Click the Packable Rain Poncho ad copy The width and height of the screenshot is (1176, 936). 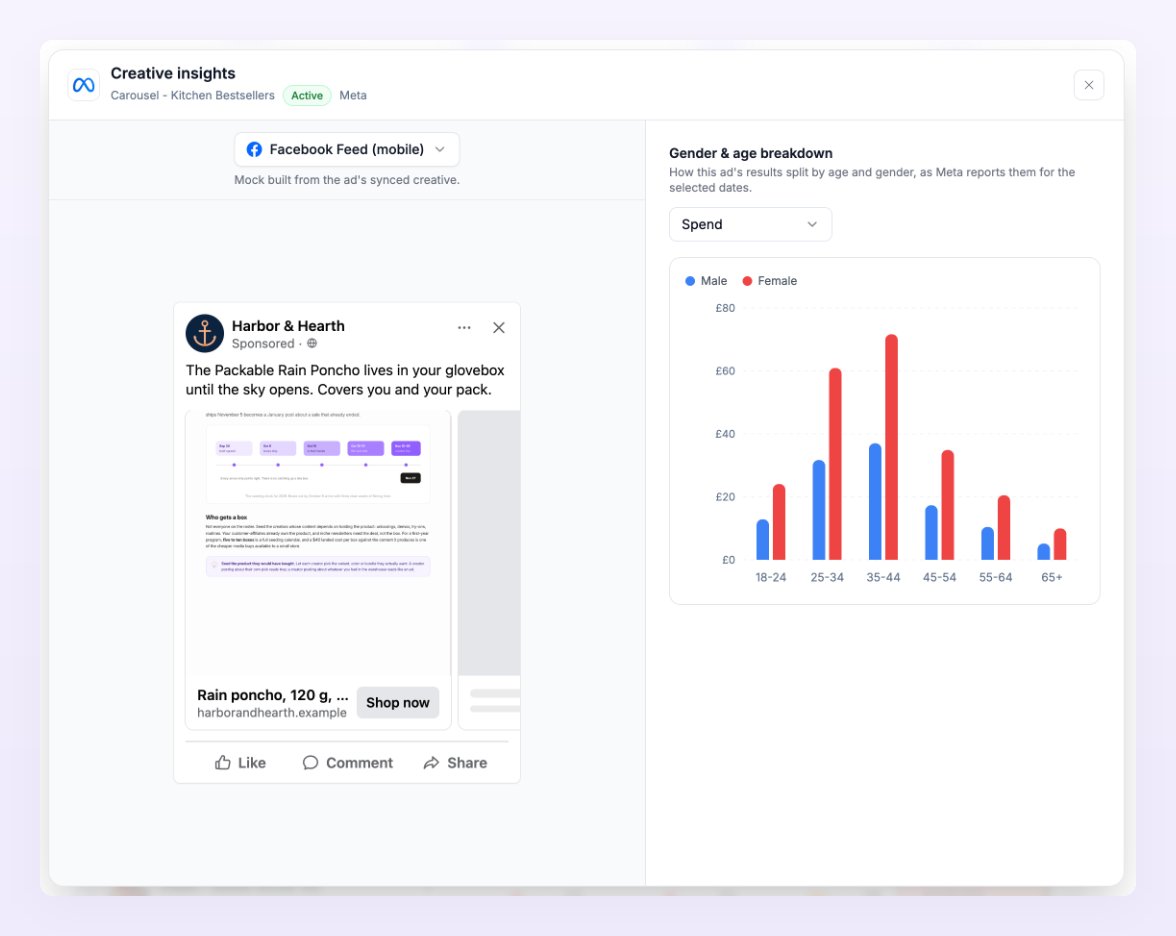tap(345, 380)
